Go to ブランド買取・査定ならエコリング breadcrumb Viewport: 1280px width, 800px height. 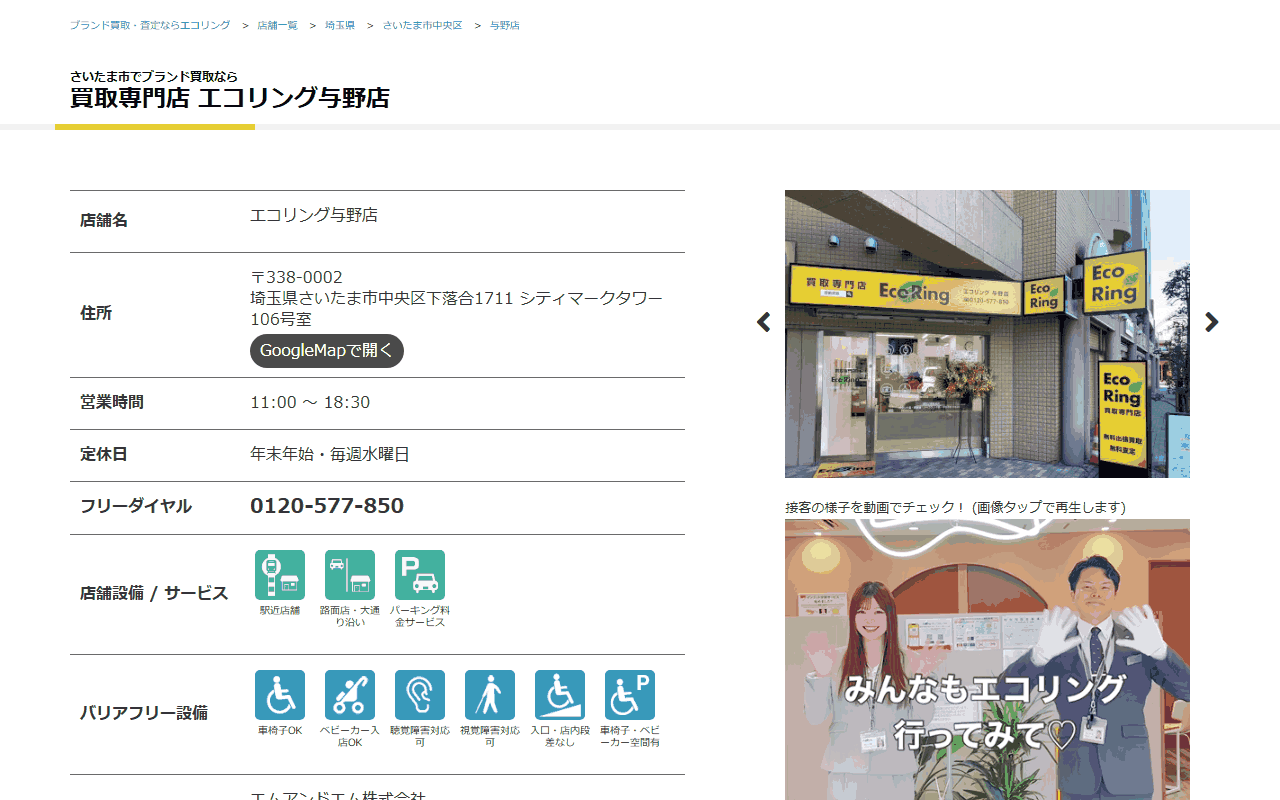click(x=150, y=25)
